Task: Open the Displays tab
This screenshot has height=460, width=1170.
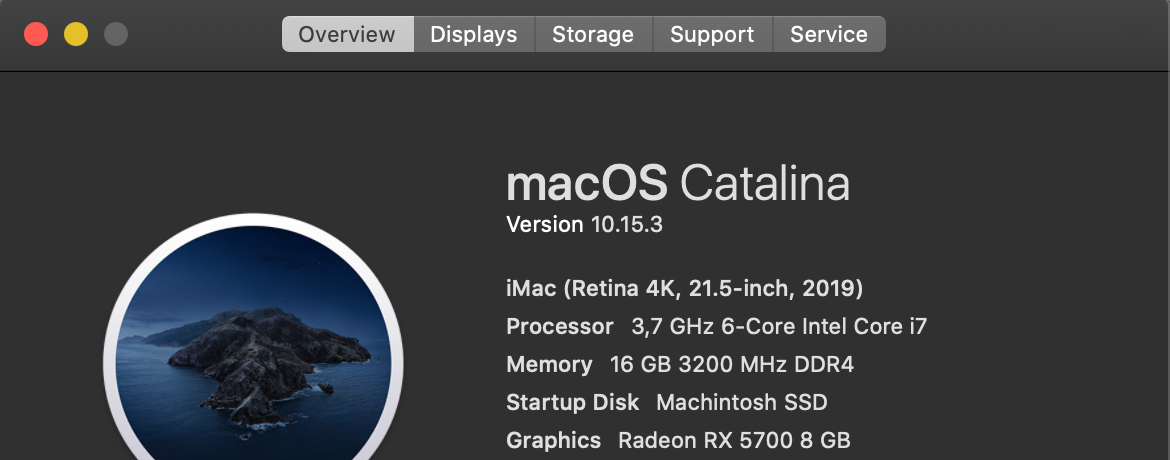Action: click(474, 34)
